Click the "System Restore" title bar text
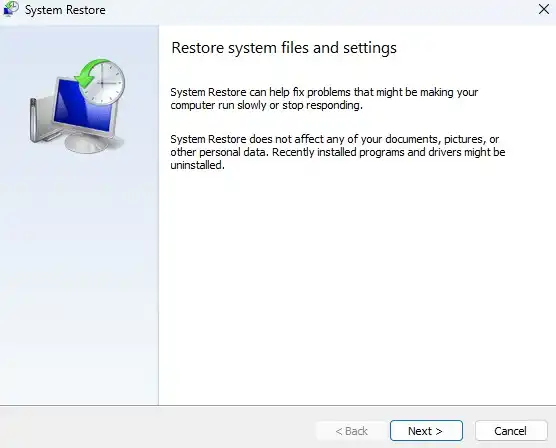This screenshot has width=556, height=448. tap(65, 10)
